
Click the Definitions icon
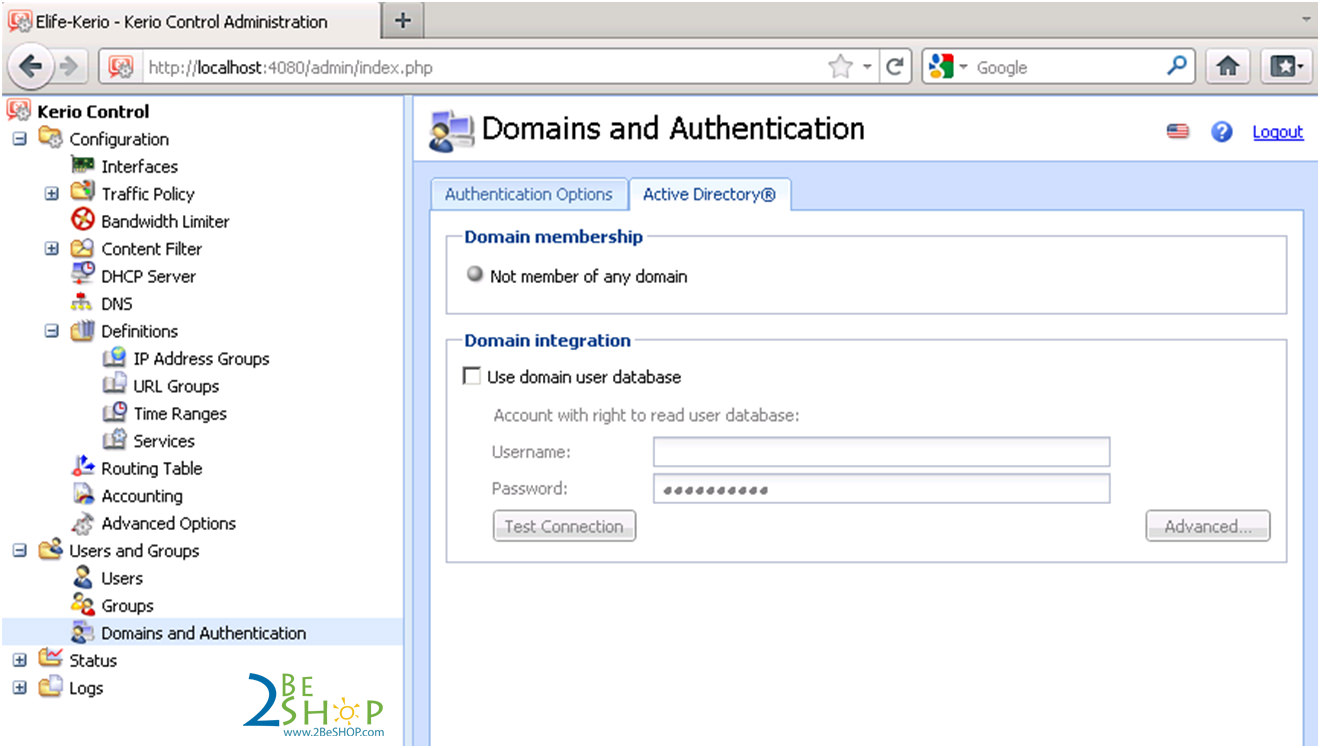point(83,331)
